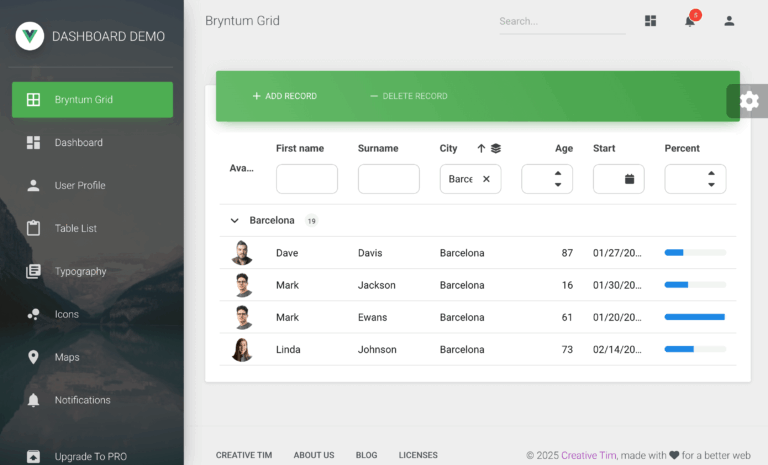
Task: Open the LICENSES footer link
Action: coord(418,455)
